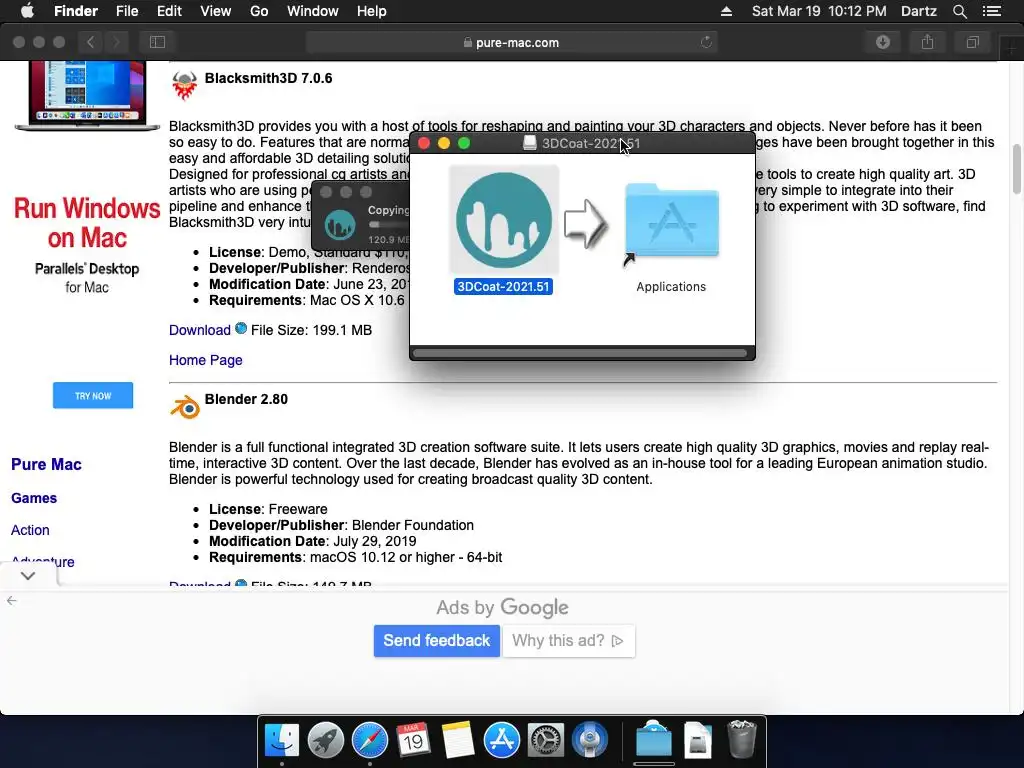Open Notification Center list icon
This screenshot has width=1024, height=768.
tap(992, 11)
